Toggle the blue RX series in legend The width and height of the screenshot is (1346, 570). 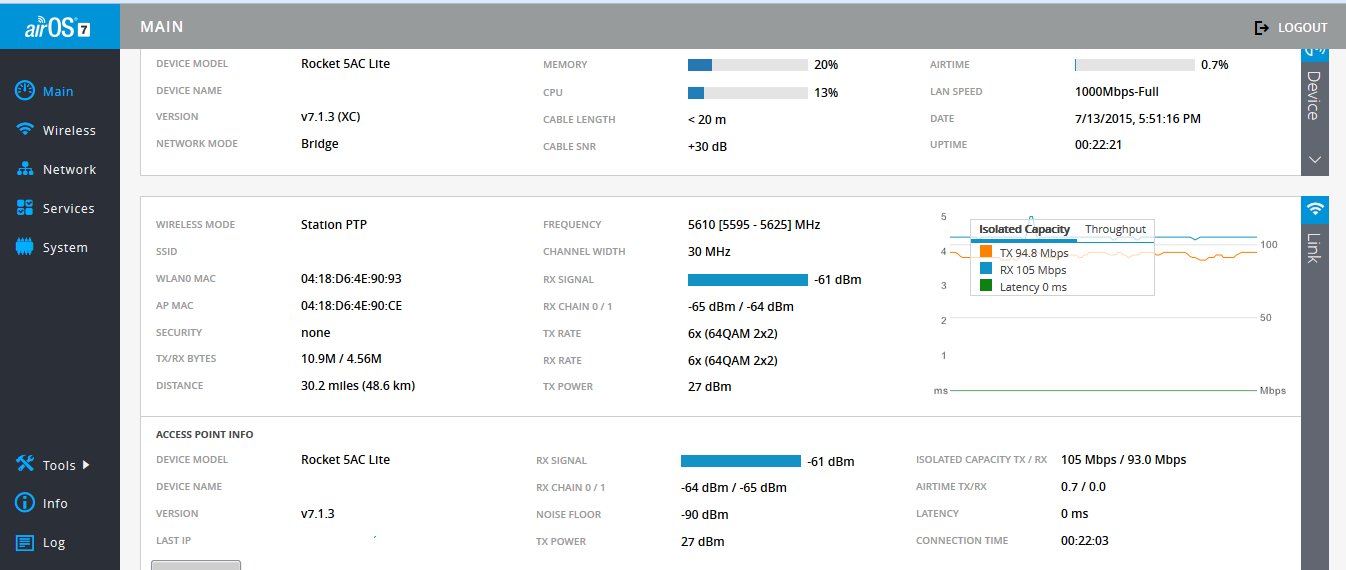coord(986,270)
